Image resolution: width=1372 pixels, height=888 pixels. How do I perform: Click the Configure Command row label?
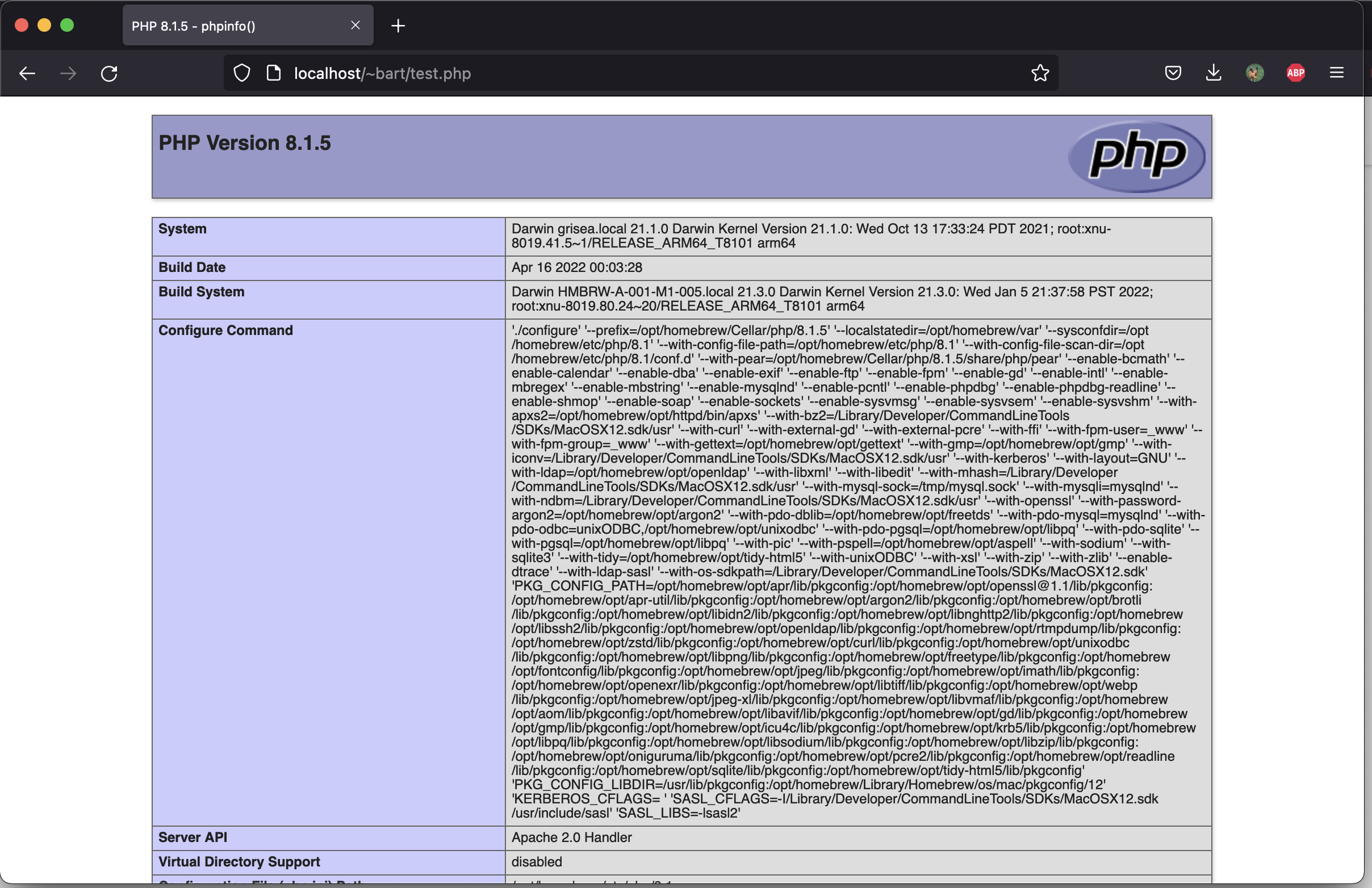point(225,330)
